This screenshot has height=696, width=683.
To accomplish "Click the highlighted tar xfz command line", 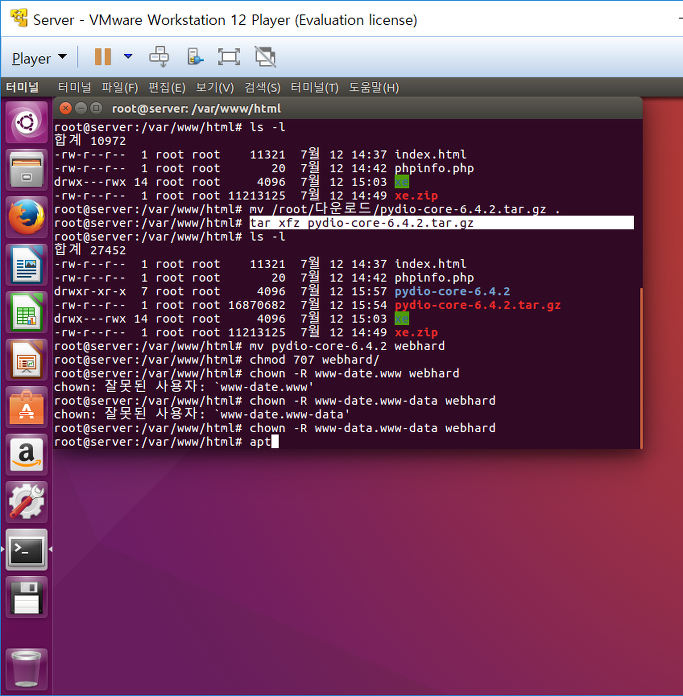I will point(441,223).
